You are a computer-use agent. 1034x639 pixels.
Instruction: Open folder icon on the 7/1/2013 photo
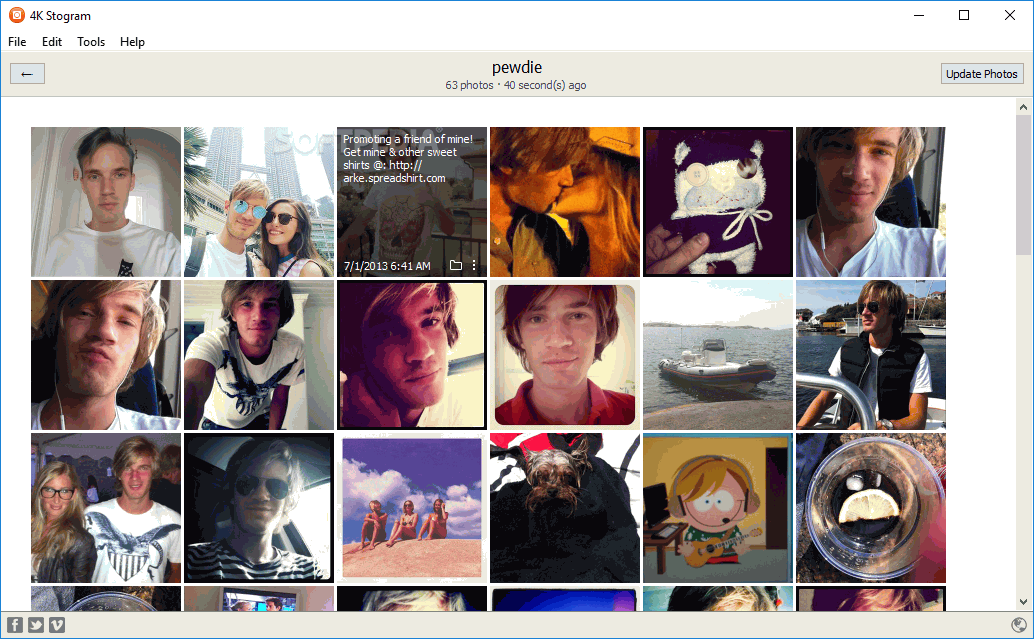(456, 265)
